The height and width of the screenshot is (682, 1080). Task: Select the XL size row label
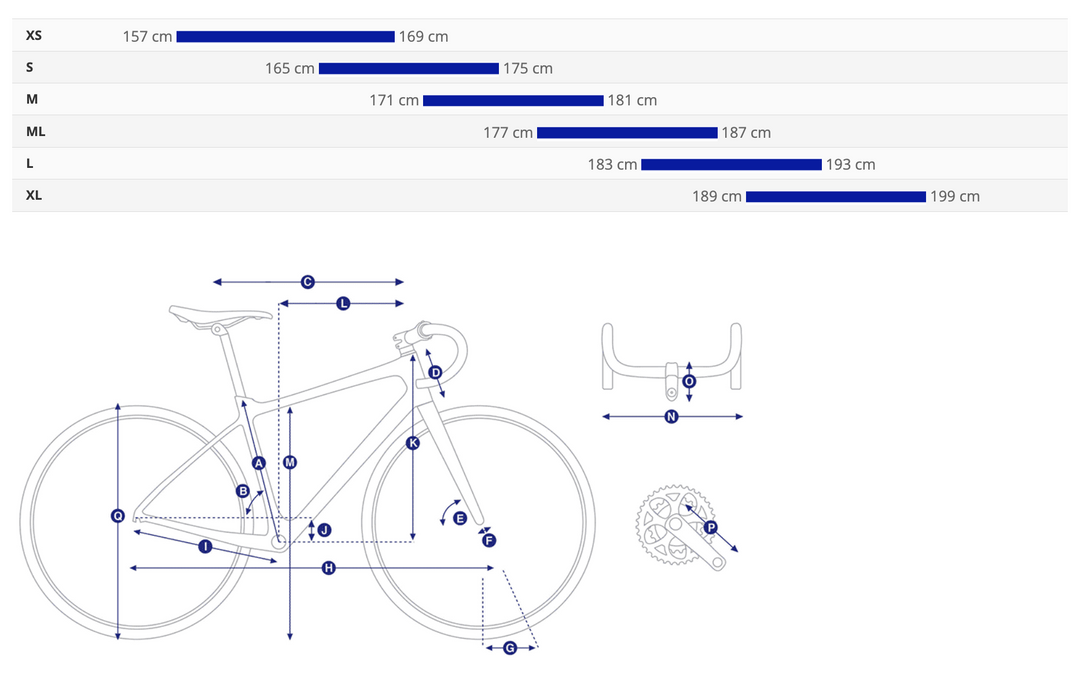point(34,195)
